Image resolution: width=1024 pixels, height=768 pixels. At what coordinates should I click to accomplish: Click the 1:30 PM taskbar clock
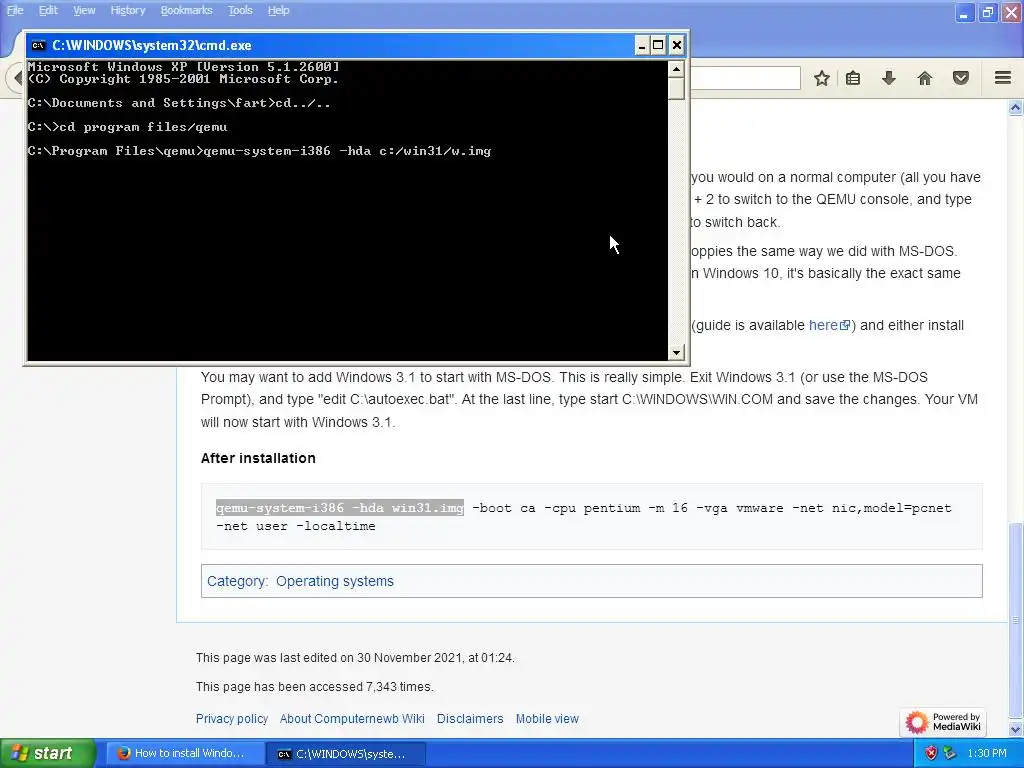987,753
